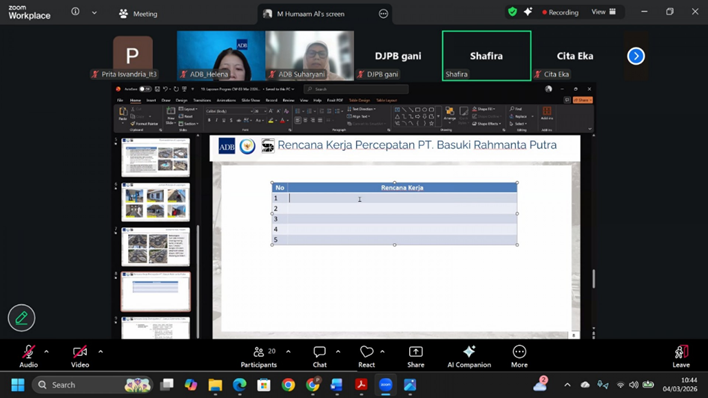Open the Zoom Participants panel

[259, 356]
